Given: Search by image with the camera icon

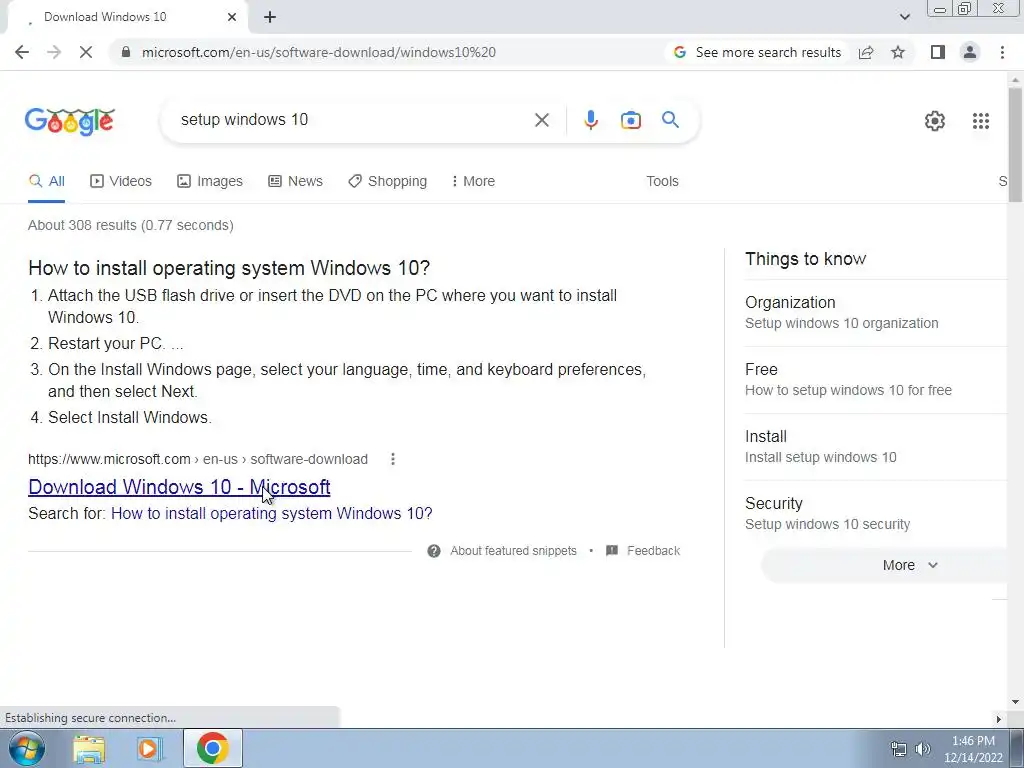Looking at the screenshot, I should pos(631,120).
